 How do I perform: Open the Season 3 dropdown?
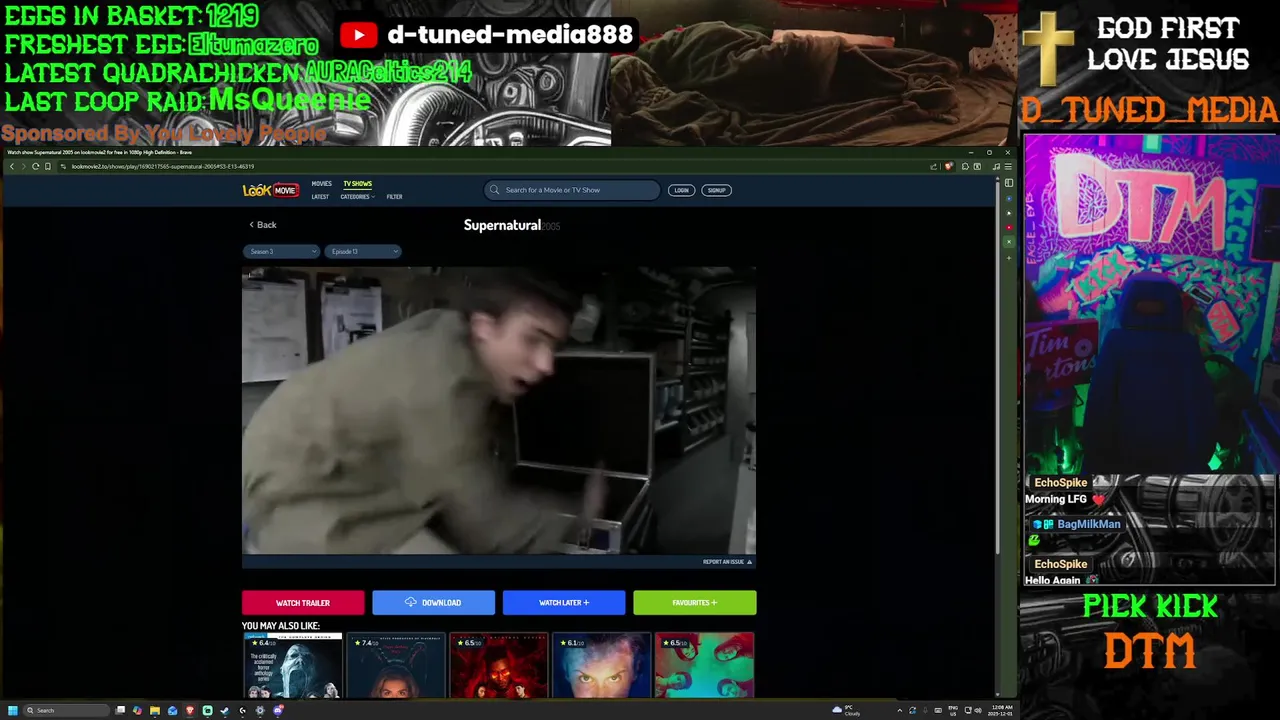281,252
